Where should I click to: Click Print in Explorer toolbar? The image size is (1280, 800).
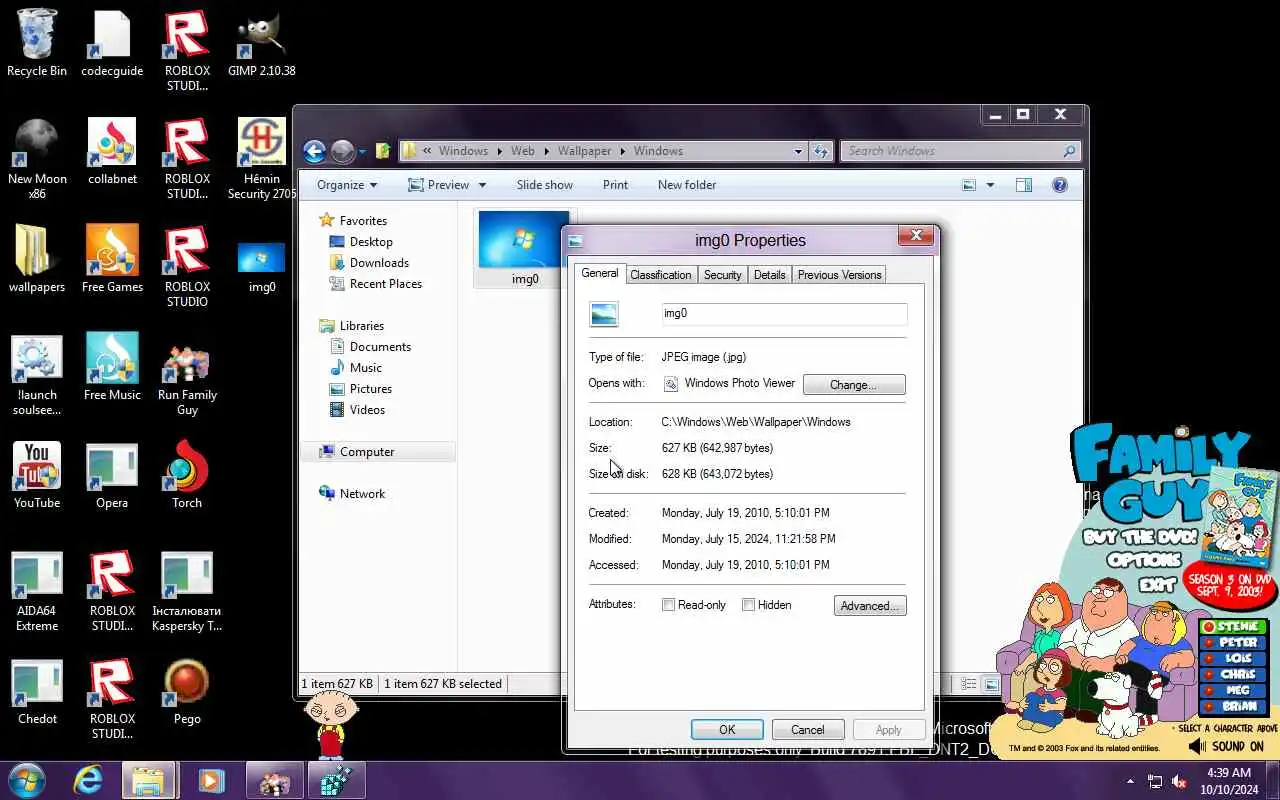(x=615, y=185)
